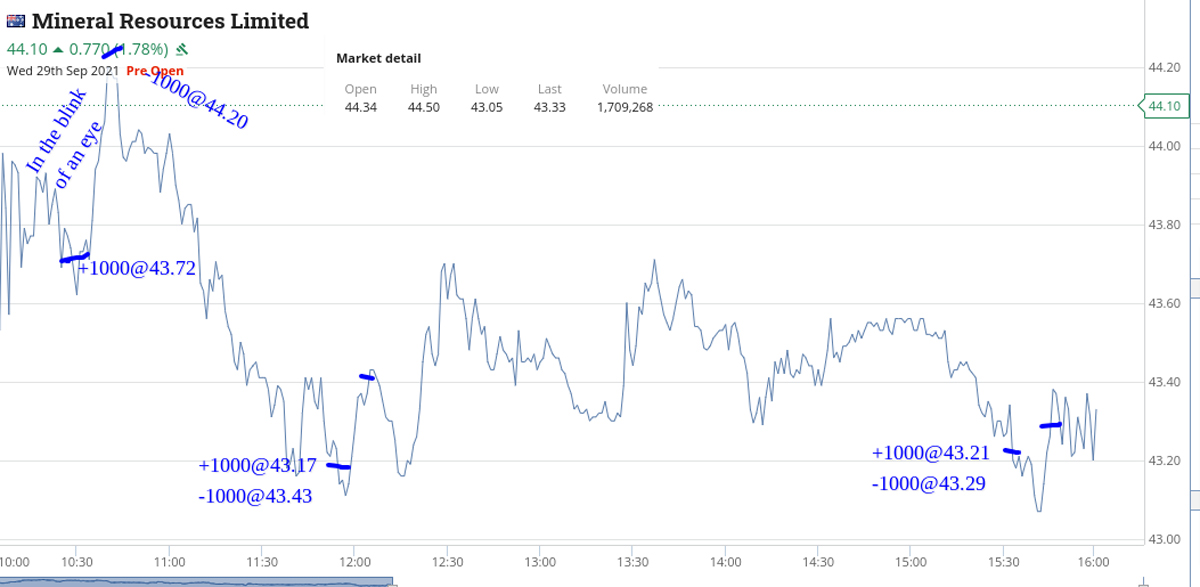The image size is (1200, 587).
Task: Click the green up-arrow price change indicator
Action: pos(58,49)
